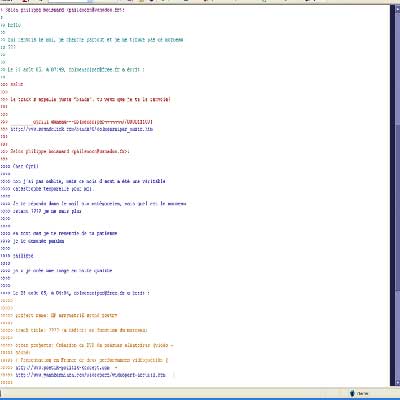Click the orange "project name" quoted line

[66, 315]
